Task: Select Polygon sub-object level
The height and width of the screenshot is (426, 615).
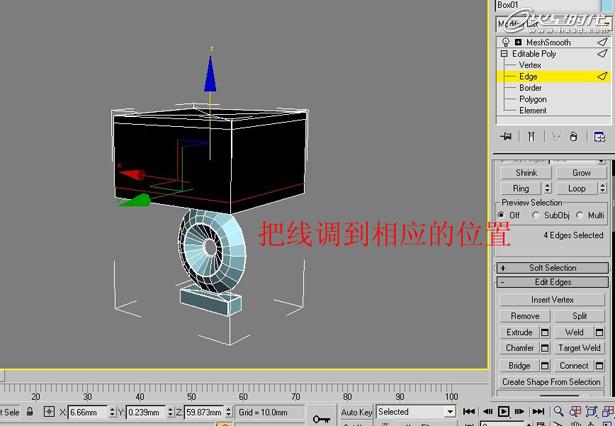Action: coord(532,99)
